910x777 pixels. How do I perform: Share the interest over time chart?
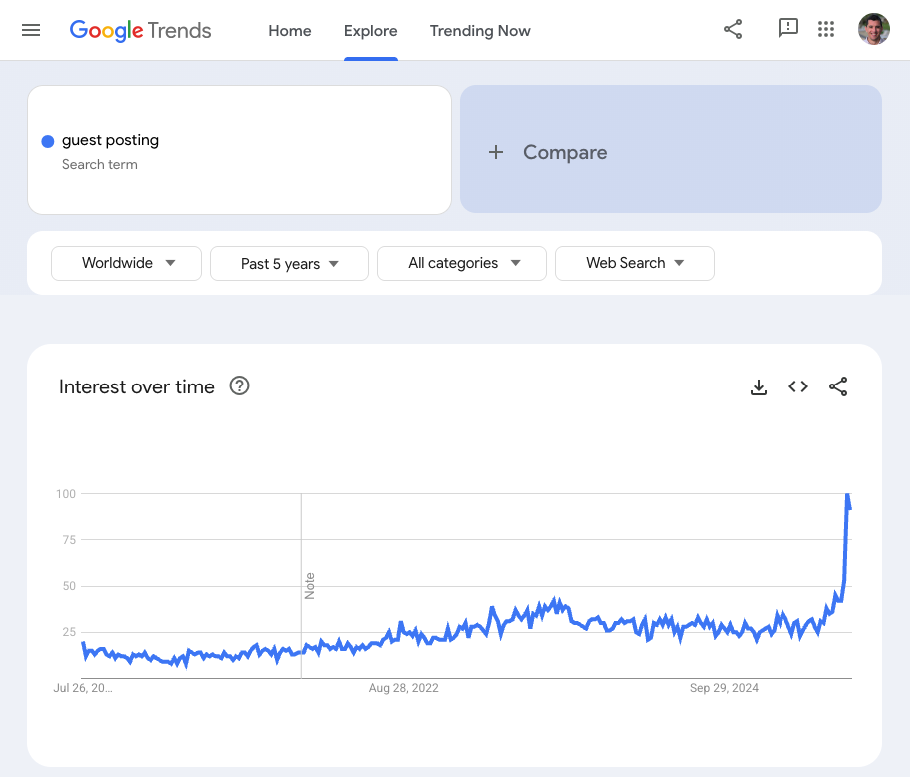click(x=838, y=387)
